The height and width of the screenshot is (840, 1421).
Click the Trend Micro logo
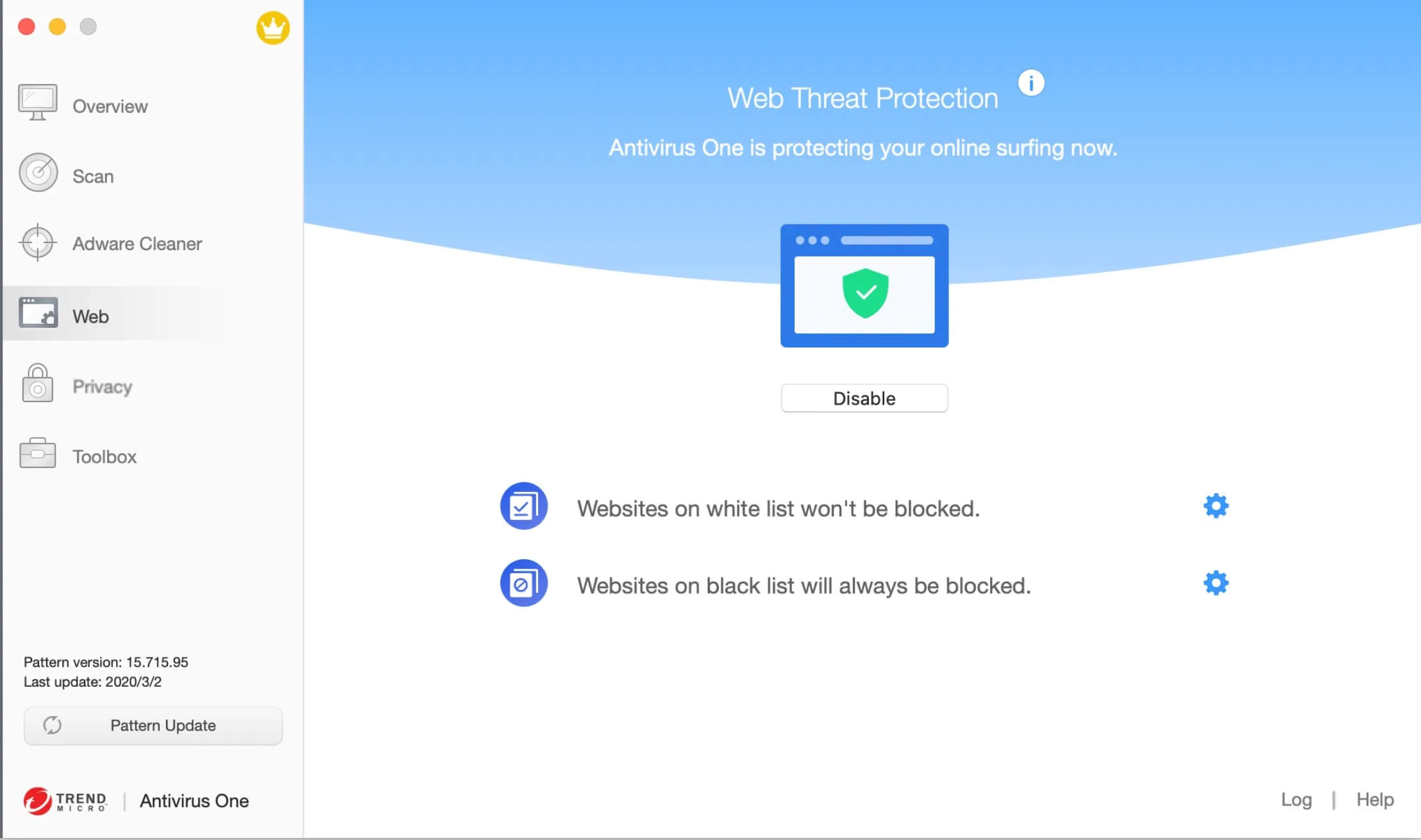click(65, 801)
